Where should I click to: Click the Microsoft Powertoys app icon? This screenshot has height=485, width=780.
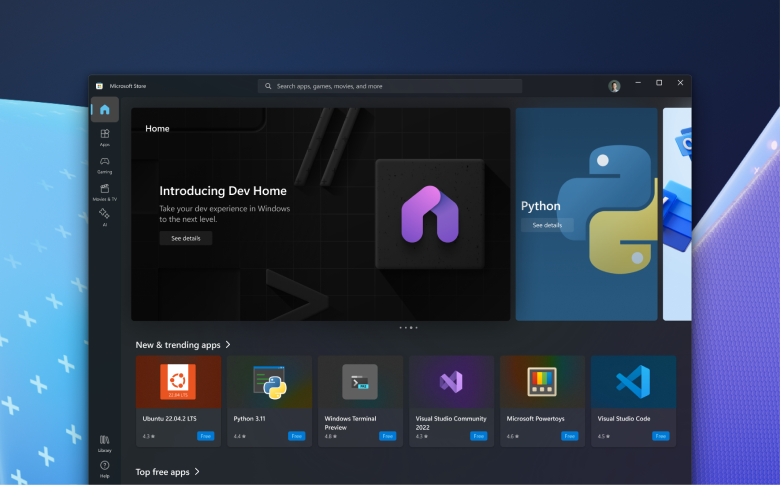tap(542, 382)
